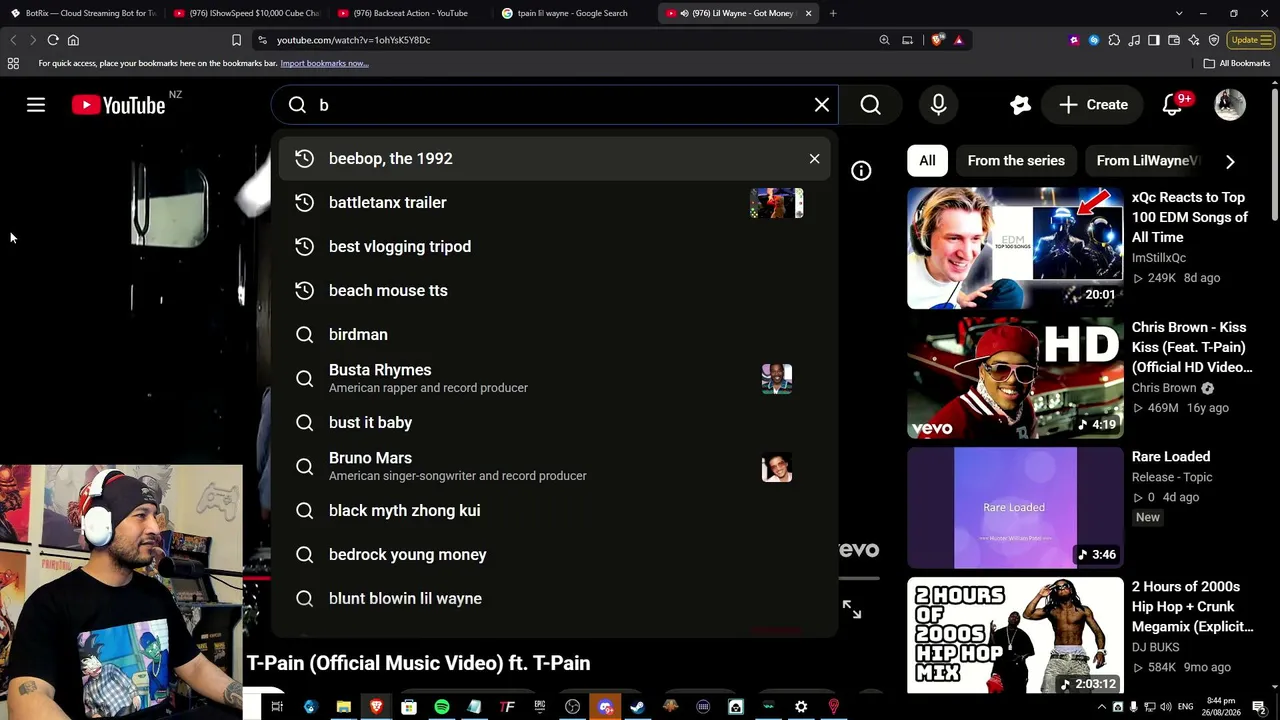The width and height of the screenshot is (1280, 720).
Task: Open the YouTube guide hamburger menu
Action: point(36,105)
